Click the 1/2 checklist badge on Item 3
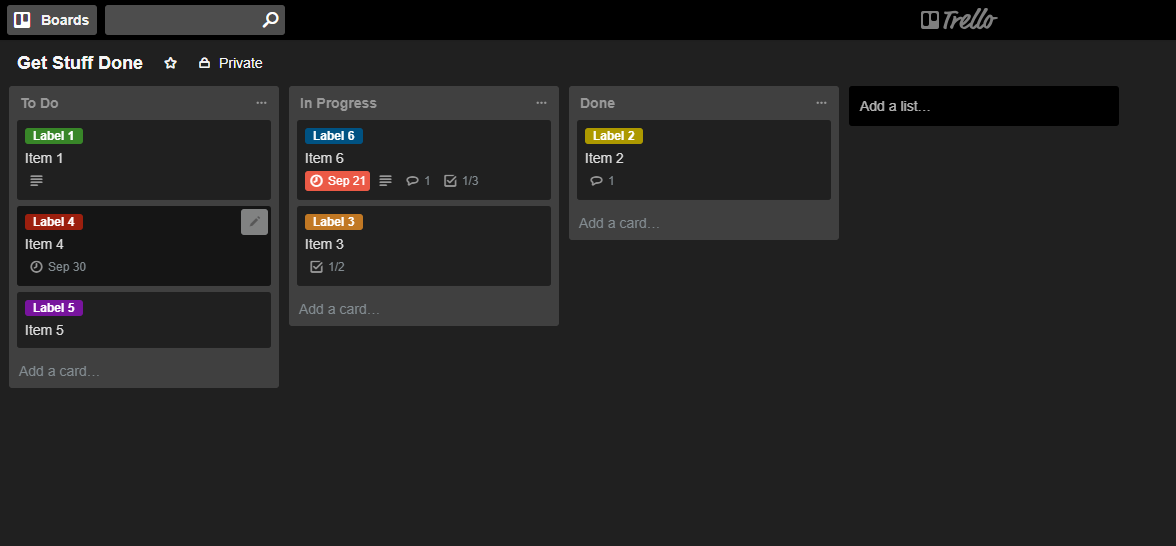This screenshot has height=546, width=1176. click(x=327, y=267)
